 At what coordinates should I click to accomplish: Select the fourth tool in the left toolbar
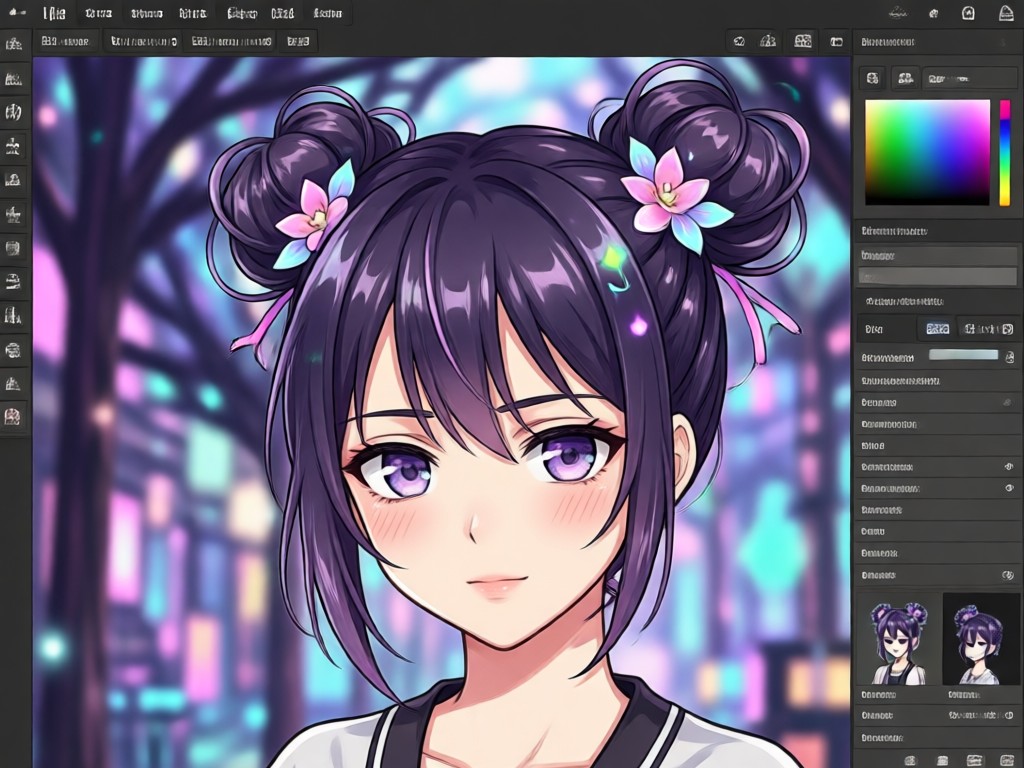tap(13, 146)
